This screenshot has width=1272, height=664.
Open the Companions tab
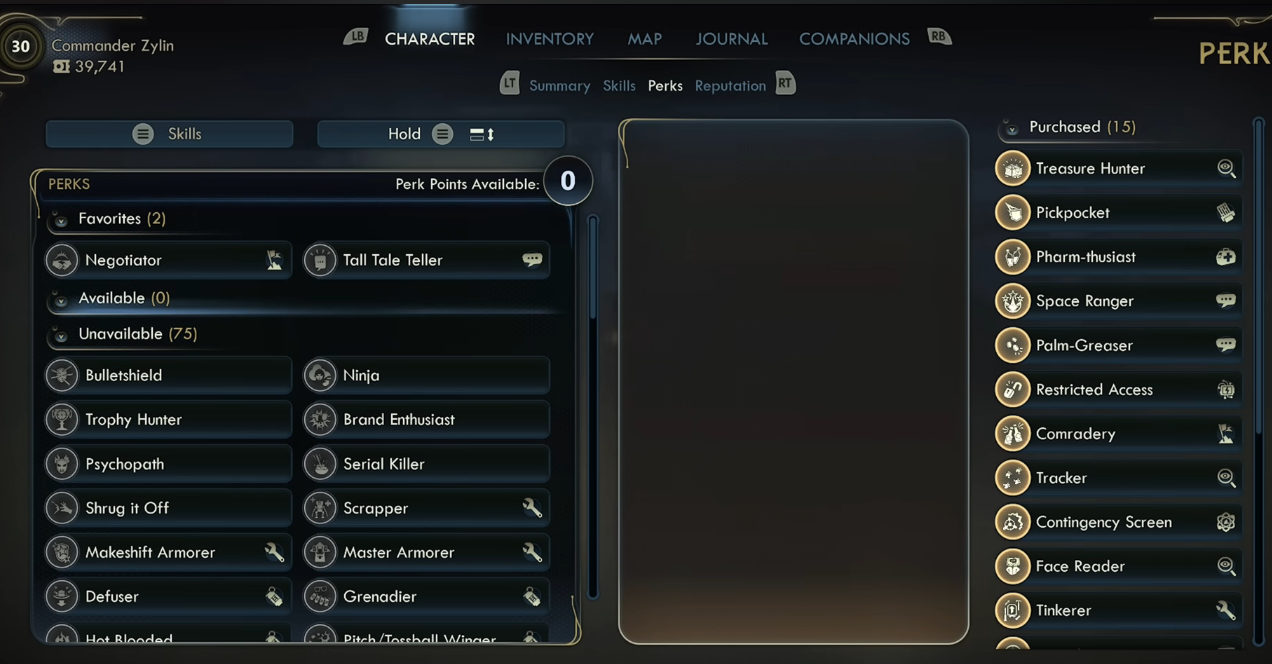(854, 39)
